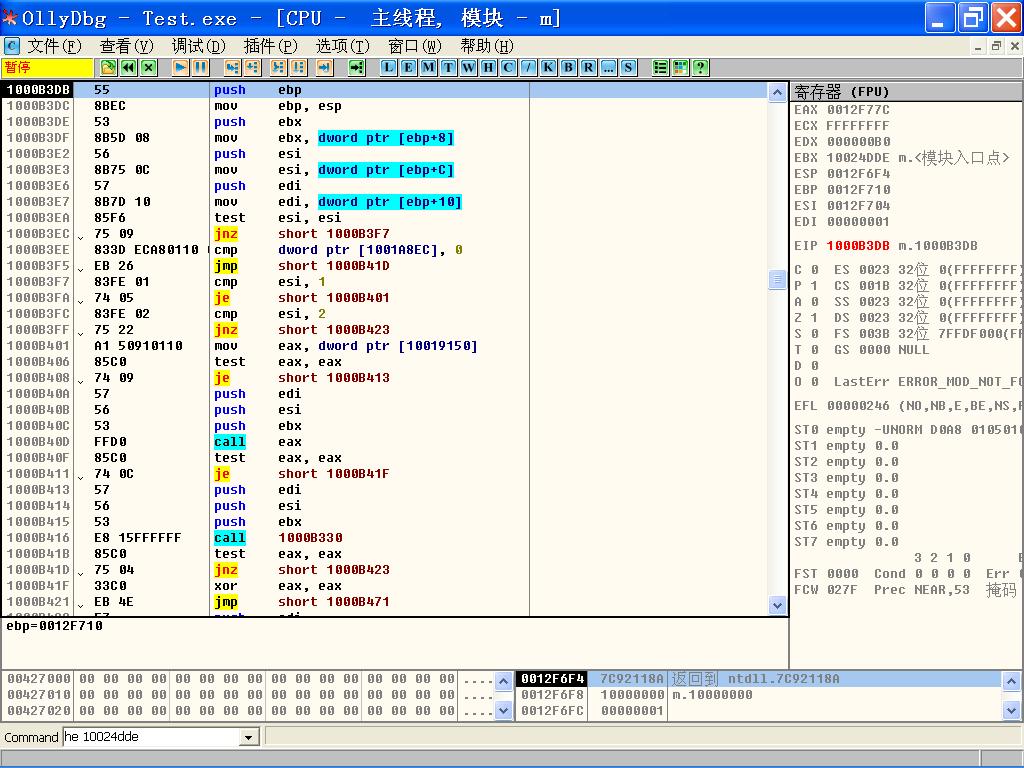The image size is (1024, 768).
Task: Open the Log window with L button
Action: tap(389, 67)
